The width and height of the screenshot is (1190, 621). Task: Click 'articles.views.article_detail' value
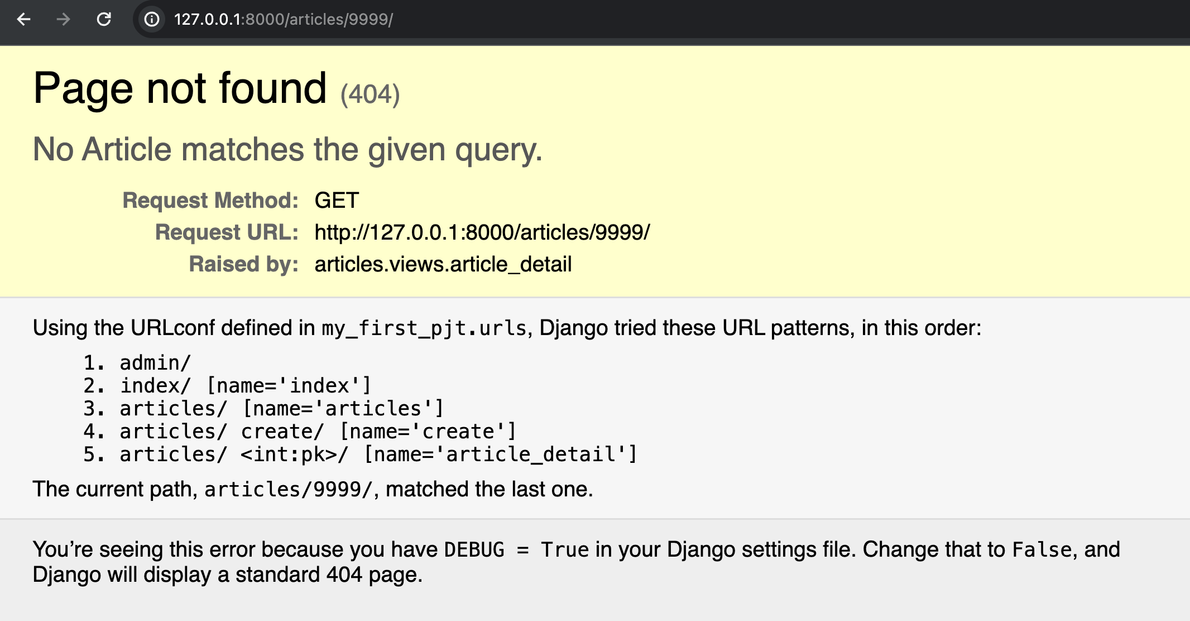[x=443, y=264]
